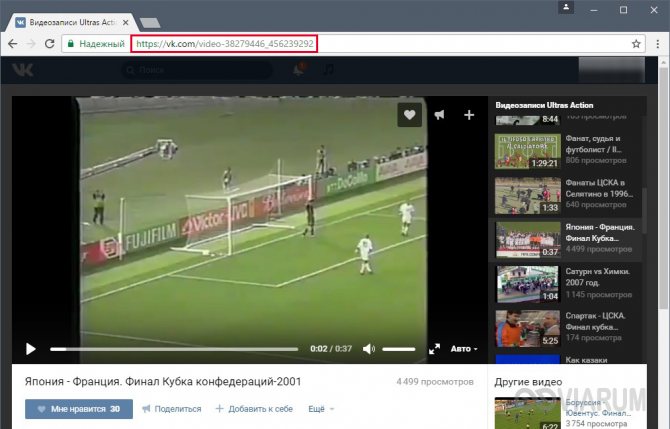
Task: Click the VK logo in the header
Action: click(22, 70)
